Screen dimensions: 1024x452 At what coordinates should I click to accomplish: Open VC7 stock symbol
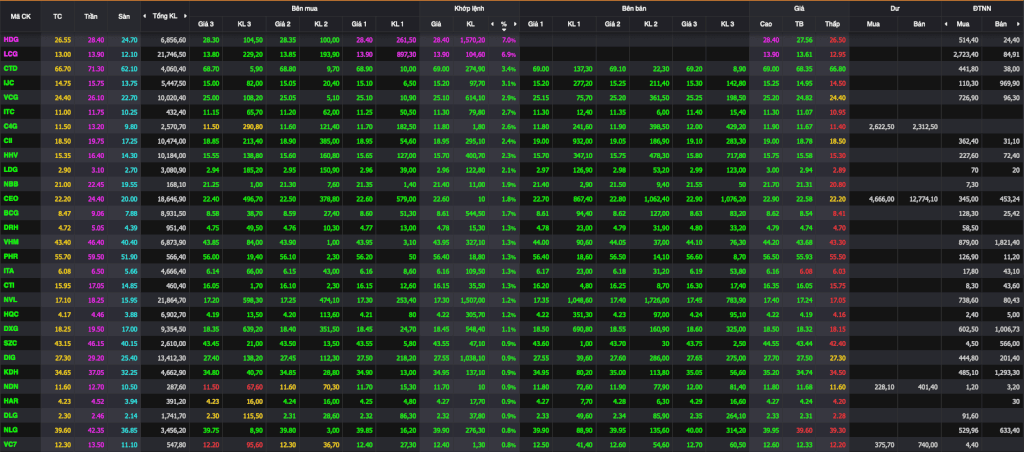(11, 444)
